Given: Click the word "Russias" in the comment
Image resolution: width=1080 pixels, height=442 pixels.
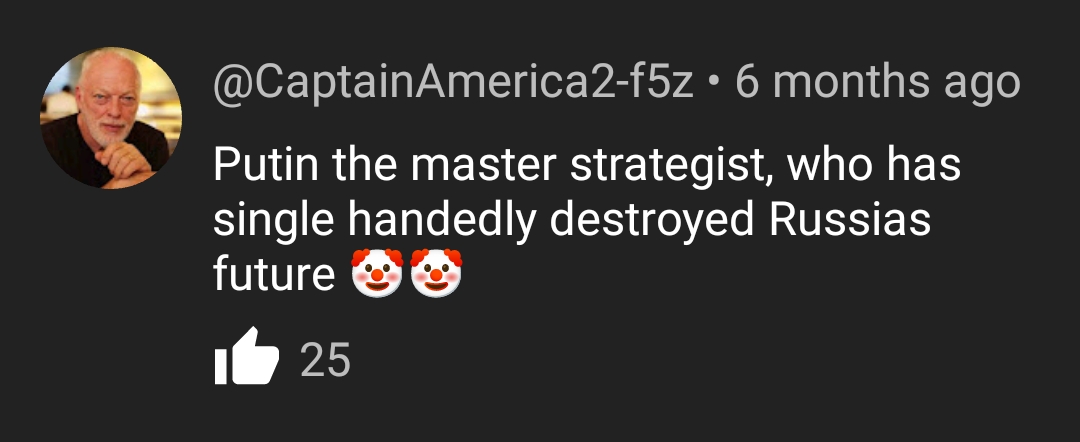Looking at the screenshot, I should 850,219.
